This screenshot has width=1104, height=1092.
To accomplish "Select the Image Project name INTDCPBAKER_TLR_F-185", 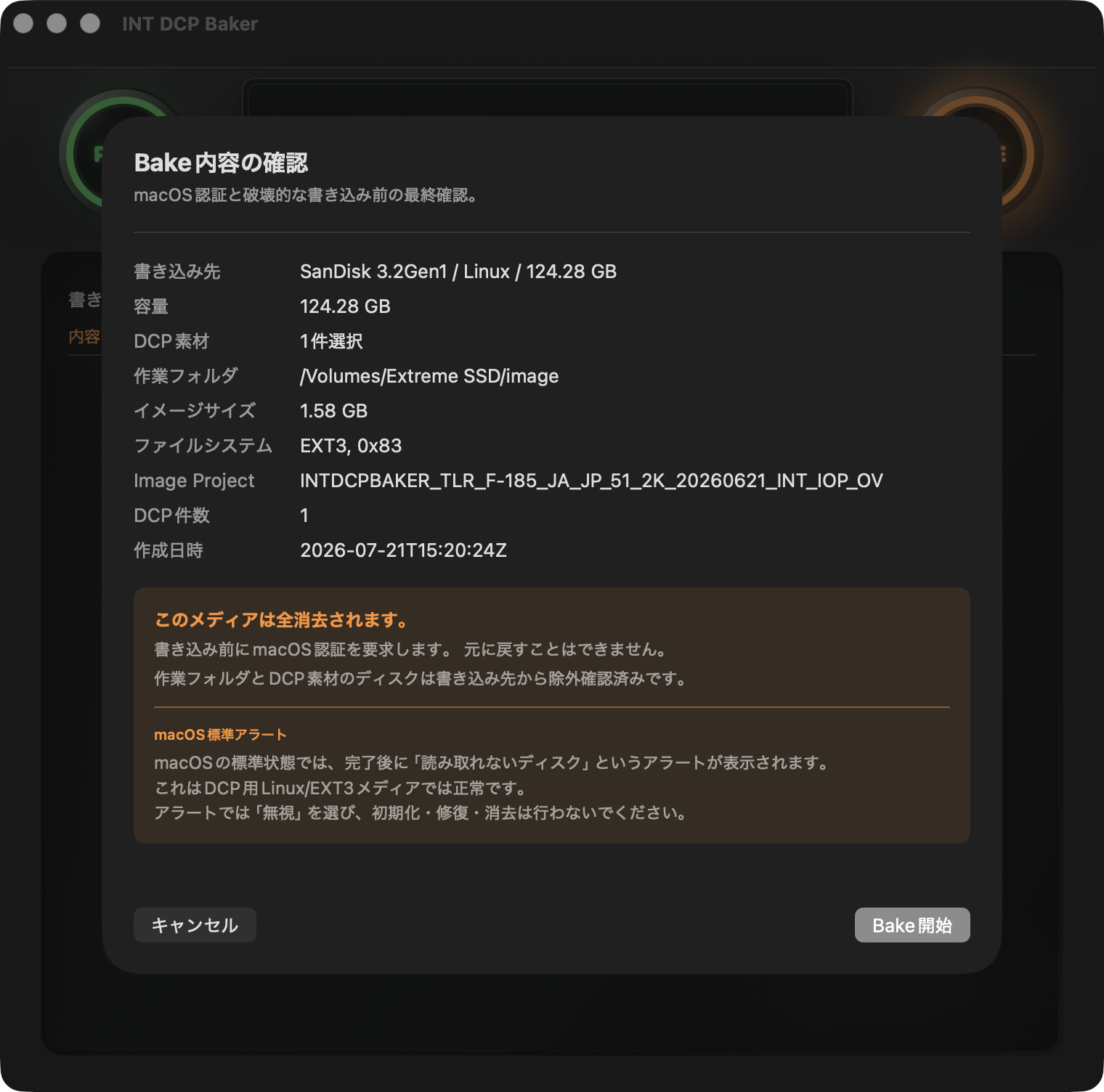I will pos(592,481).
